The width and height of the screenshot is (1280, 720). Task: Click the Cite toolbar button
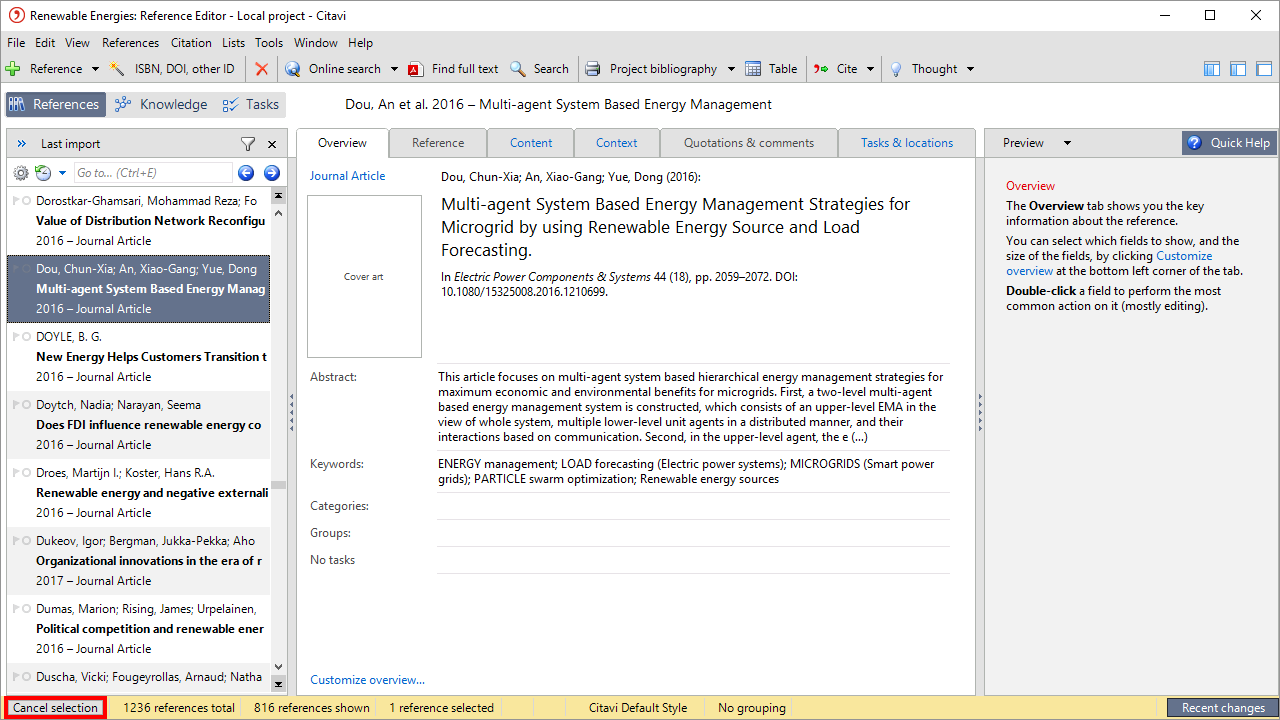[x=836, y=69]
